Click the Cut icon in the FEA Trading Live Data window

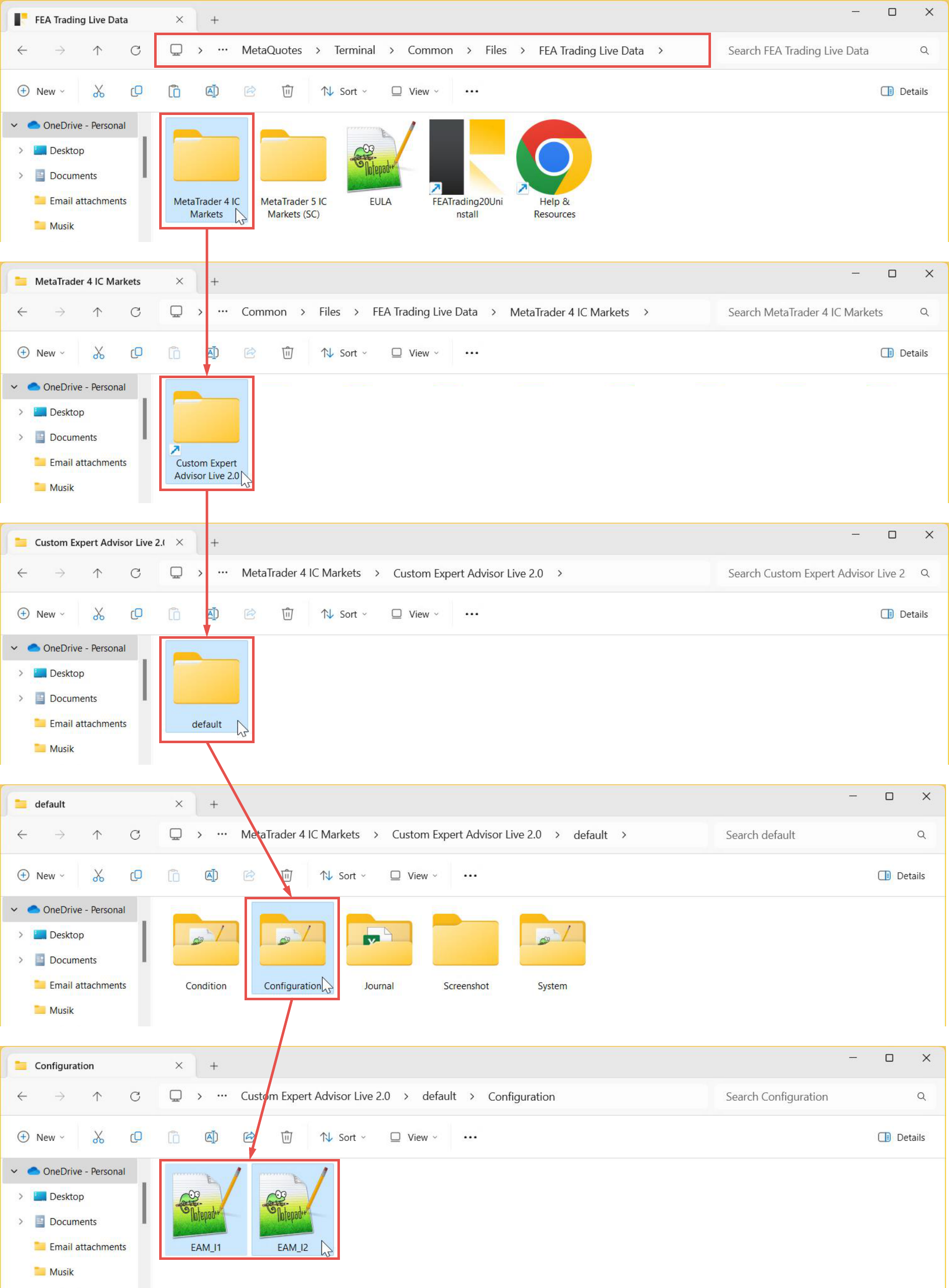(99, 91)
